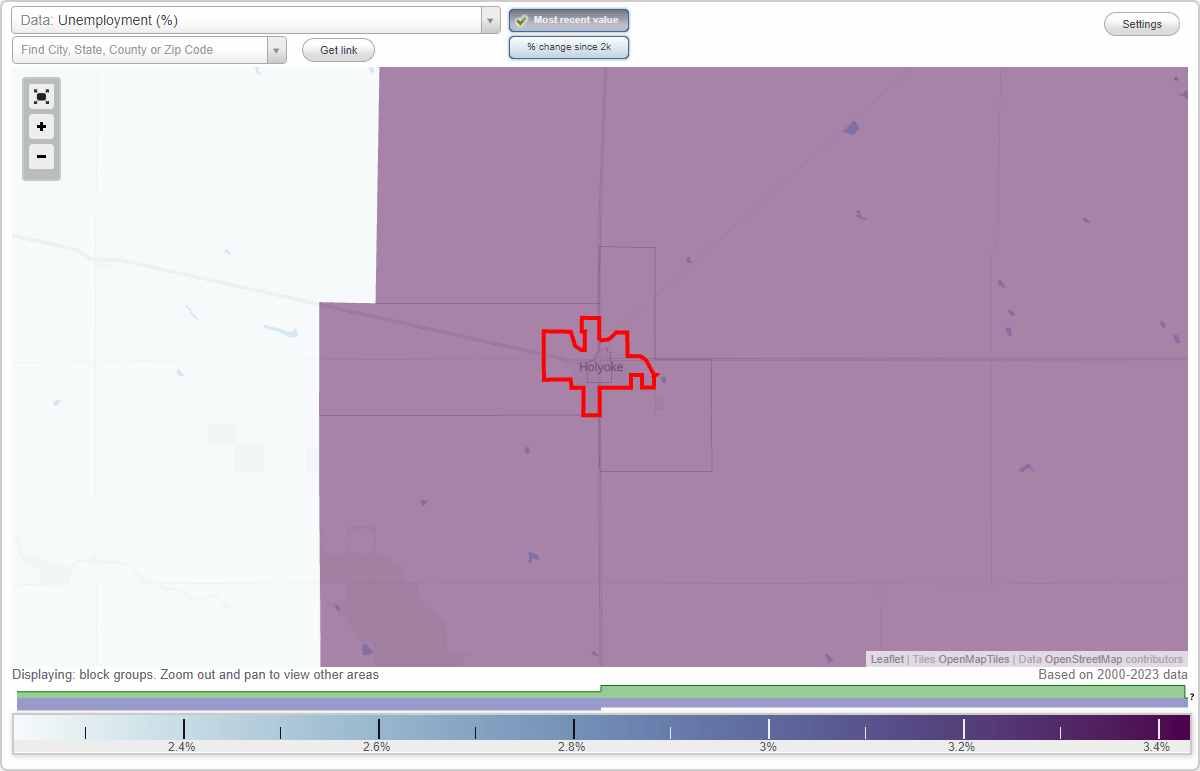Click the map full-extent reset icon

pos(41,97)
